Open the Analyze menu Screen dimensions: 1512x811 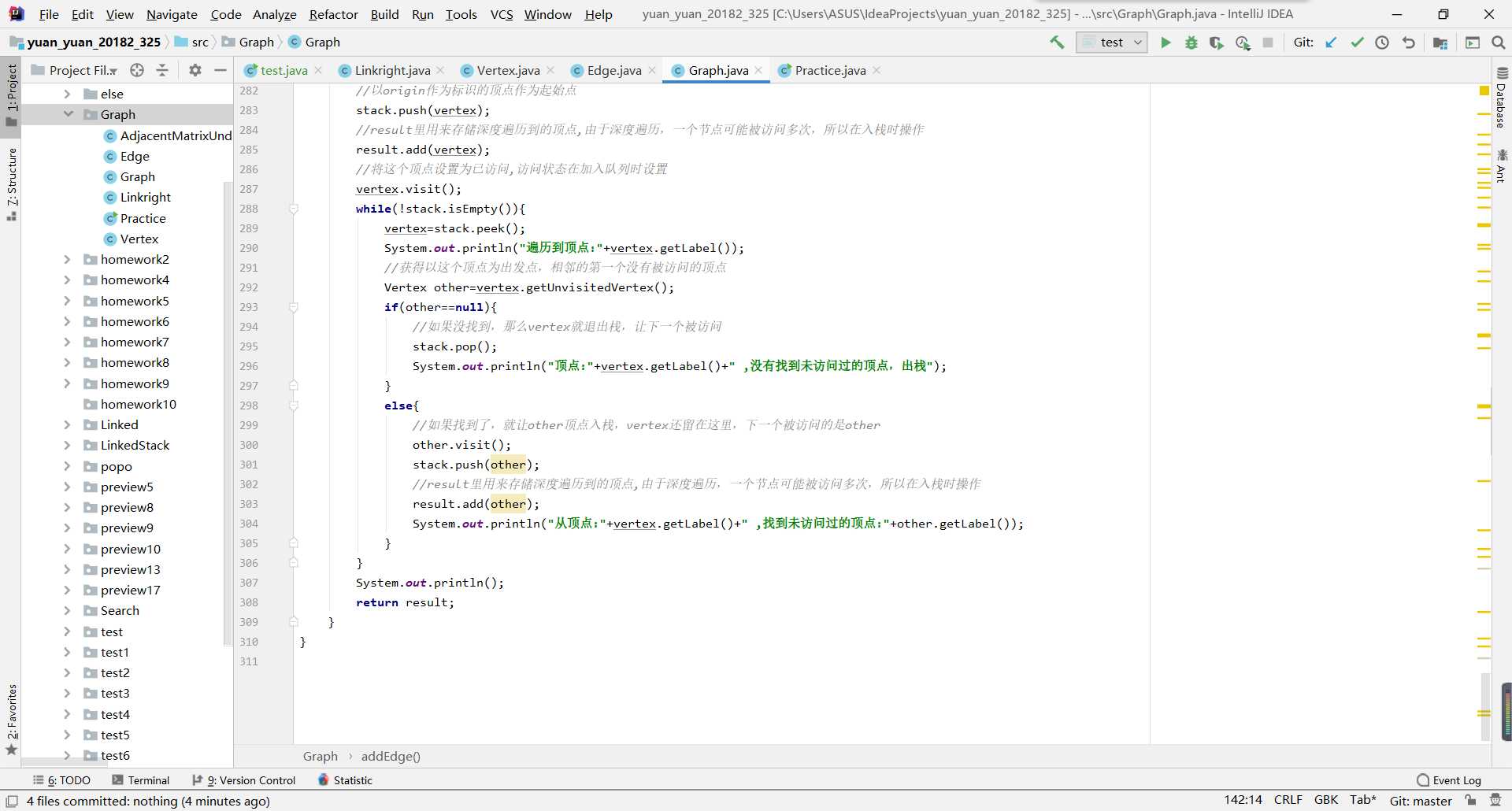point(274,14)
